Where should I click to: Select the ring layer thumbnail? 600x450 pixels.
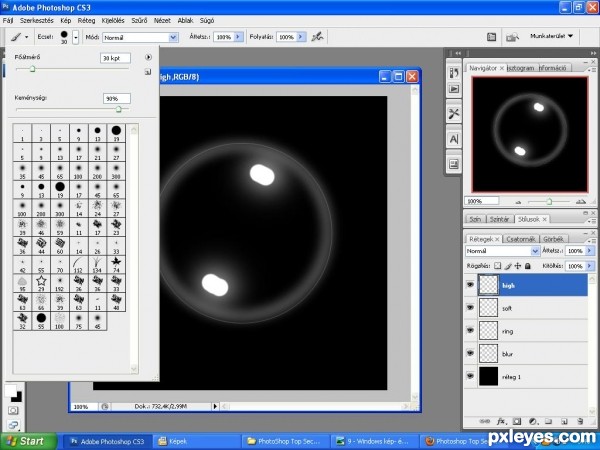pos(489,331)
